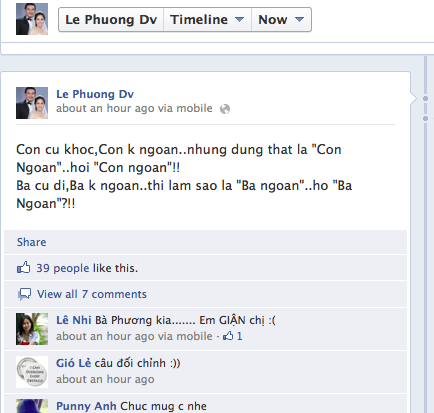View all 7 comments

pyautogui.click(x=92, y=294)
